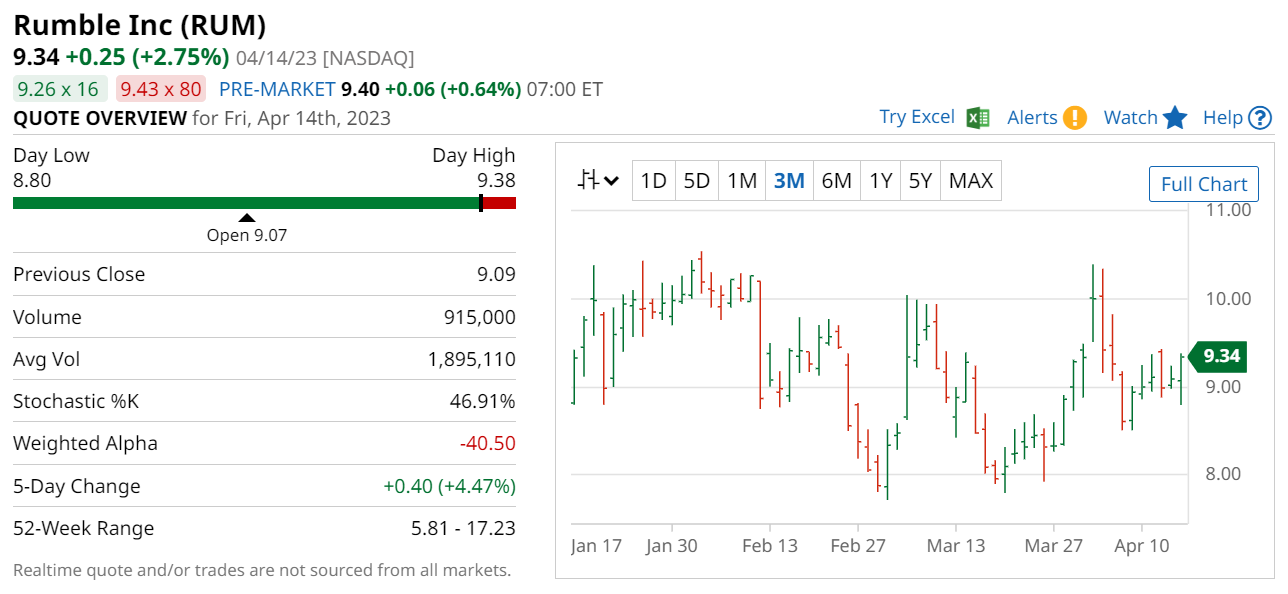Image resolution: width=1288 pixels, height=594 pixels.
Task: Click the Alerts link text
Action: point(1032,118)
